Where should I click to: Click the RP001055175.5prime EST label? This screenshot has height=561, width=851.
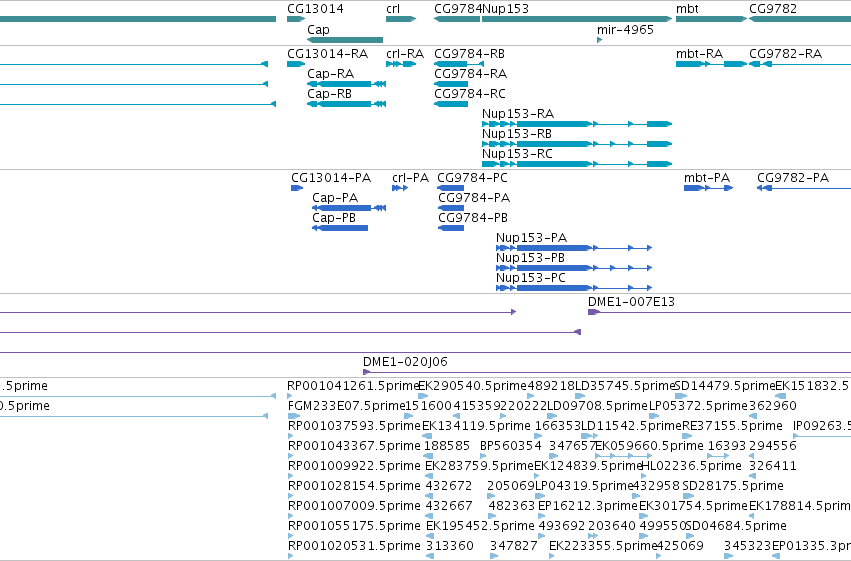[354, 526]
